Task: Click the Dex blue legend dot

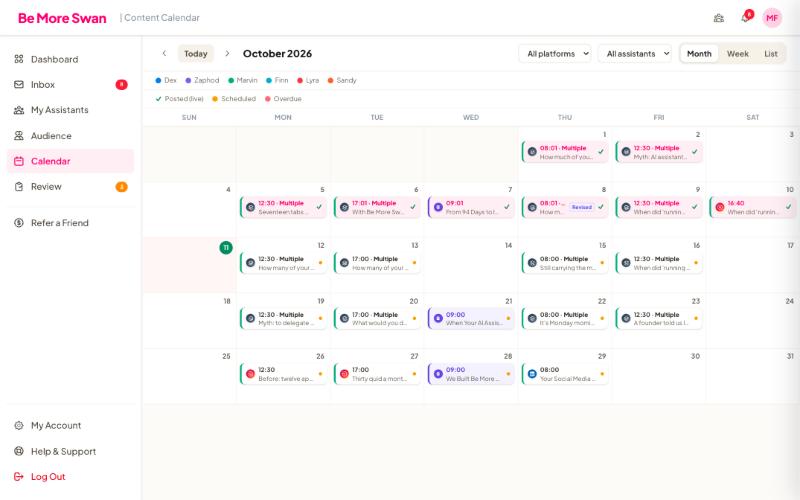Action: 158,81
